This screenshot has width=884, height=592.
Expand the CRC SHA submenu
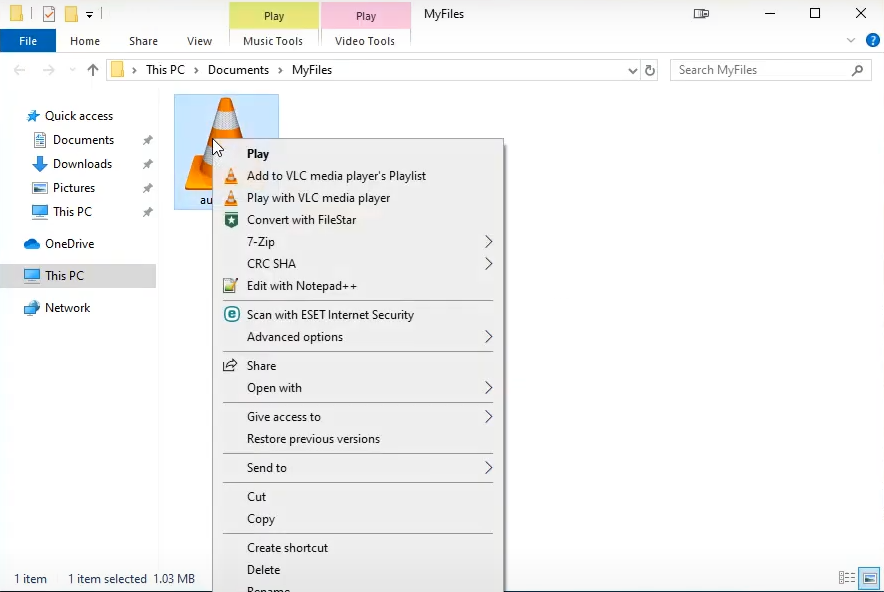coord(488,264)
